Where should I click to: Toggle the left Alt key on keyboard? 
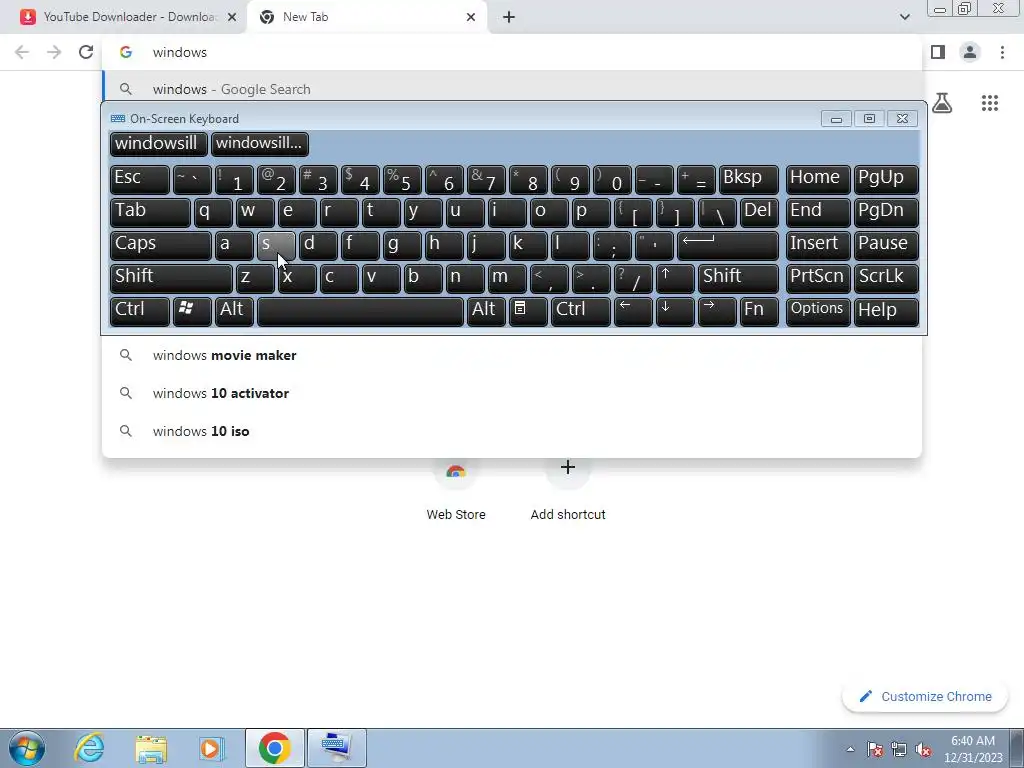coord(234,312)
